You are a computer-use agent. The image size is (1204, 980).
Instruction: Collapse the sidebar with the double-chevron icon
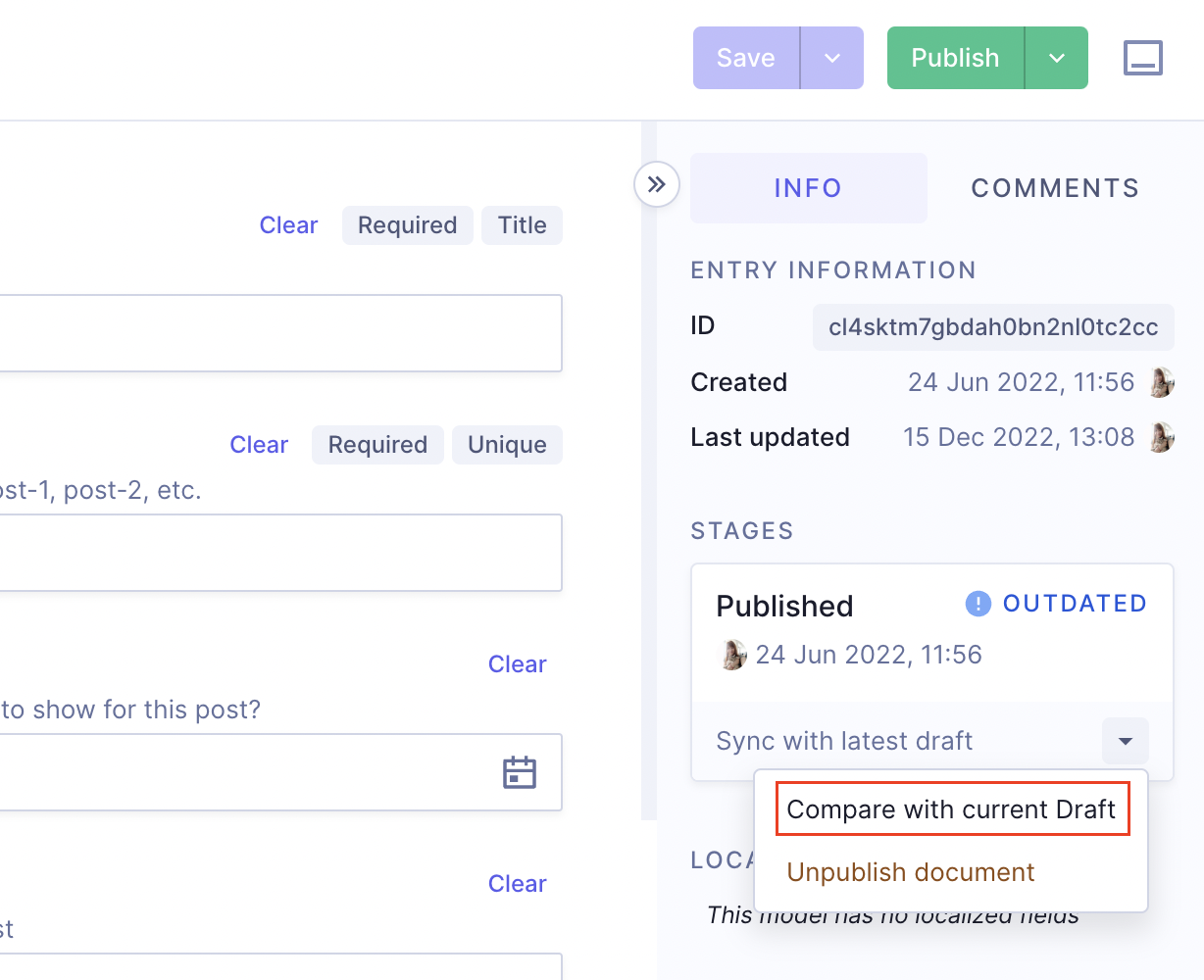[657, 184]
